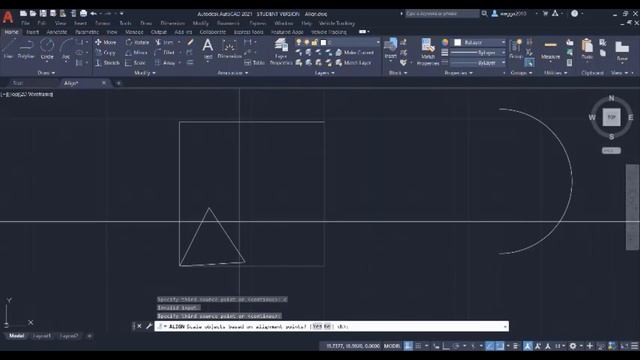The width and height of the screenshot is (640, 360).
Task: Expand the Block panel
Action: (398, 73)
